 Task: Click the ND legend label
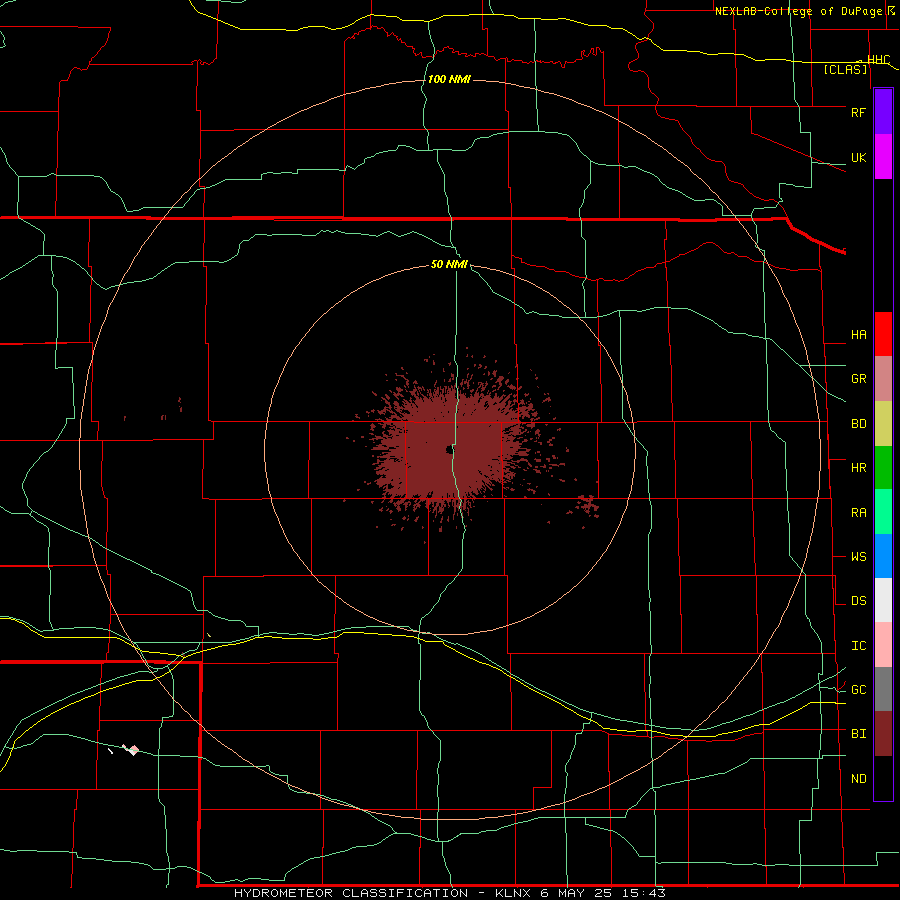858,778
